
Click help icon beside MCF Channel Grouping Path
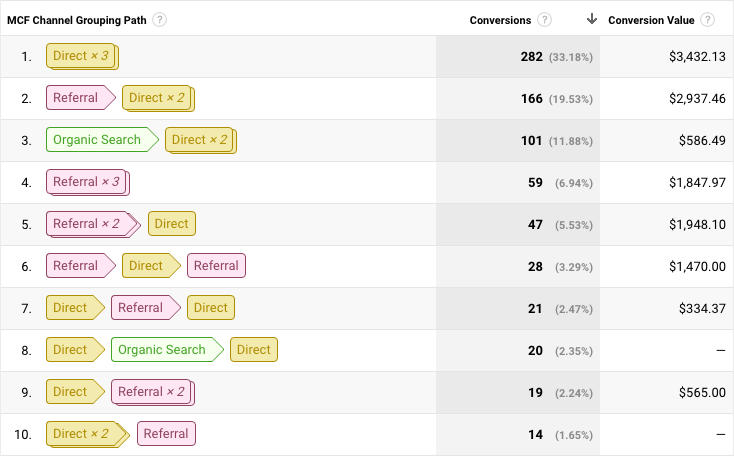[x=160, y=20]
